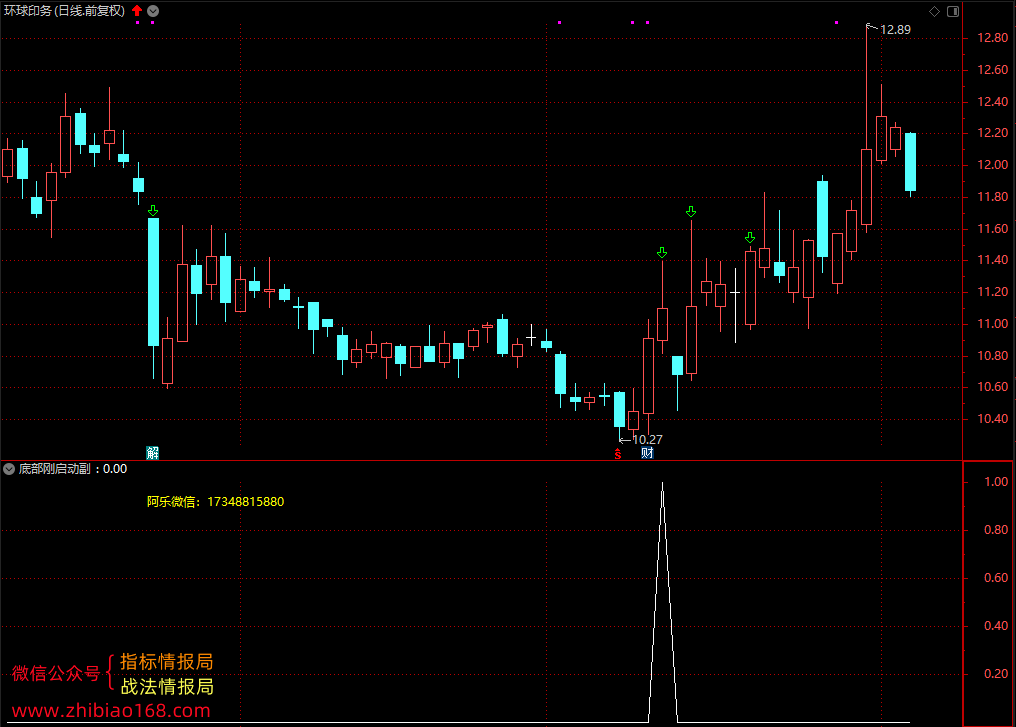
Task: Click the 0.20 indicator axis label
Action: tap(996, 674)
